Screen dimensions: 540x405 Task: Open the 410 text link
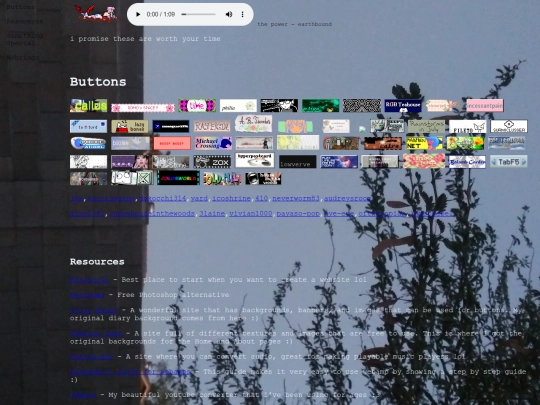pyautogui.click(x=261, y=199)
